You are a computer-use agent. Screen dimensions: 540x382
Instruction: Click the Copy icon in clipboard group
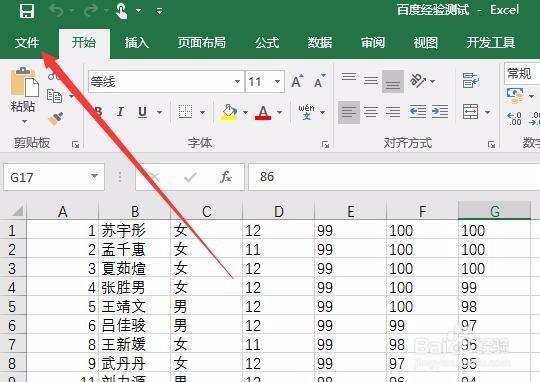[54, 96]
